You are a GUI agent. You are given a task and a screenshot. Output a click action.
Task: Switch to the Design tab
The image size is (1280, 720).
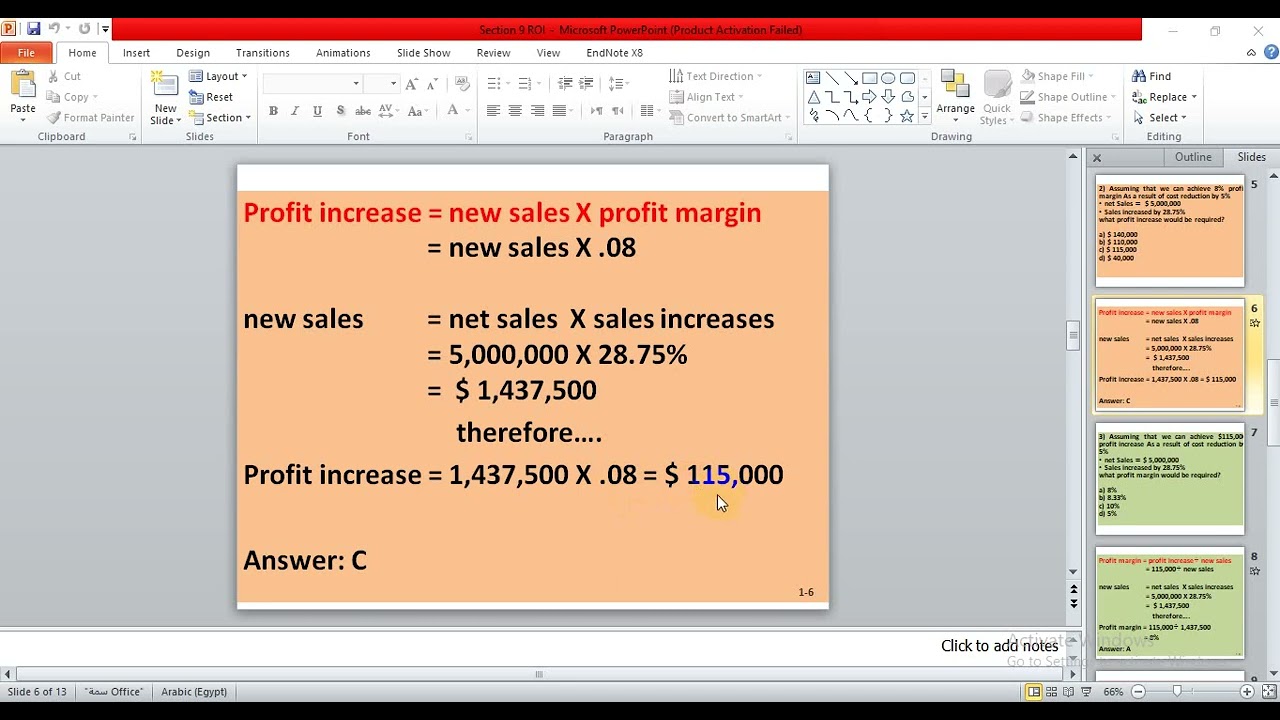[x=193, y=53]
